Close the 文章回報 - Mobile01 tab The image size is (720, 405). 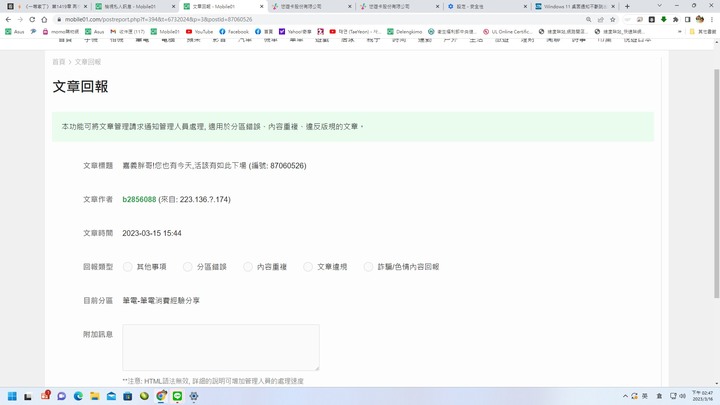pos(262,6)
